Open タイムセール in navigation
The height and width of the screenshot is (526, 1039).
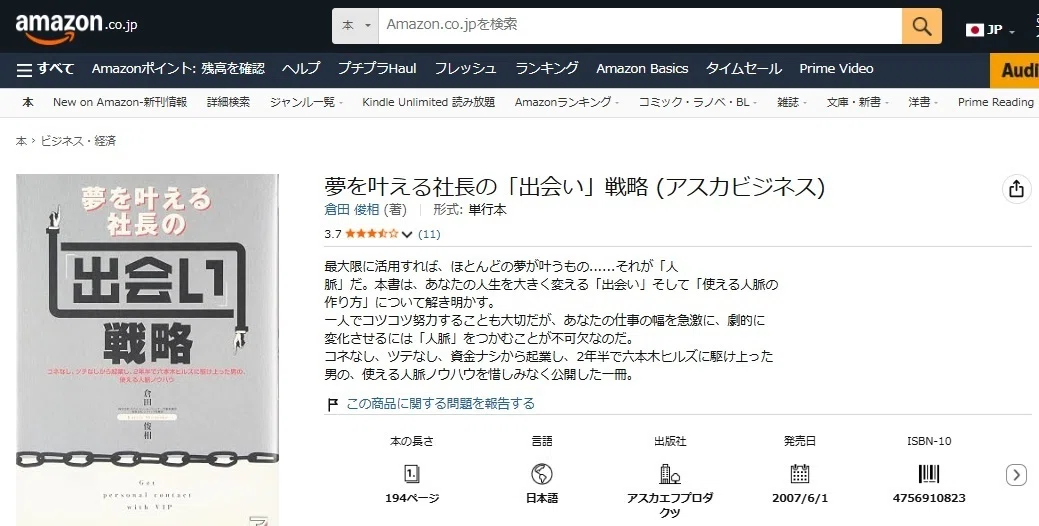click(743, 69)
